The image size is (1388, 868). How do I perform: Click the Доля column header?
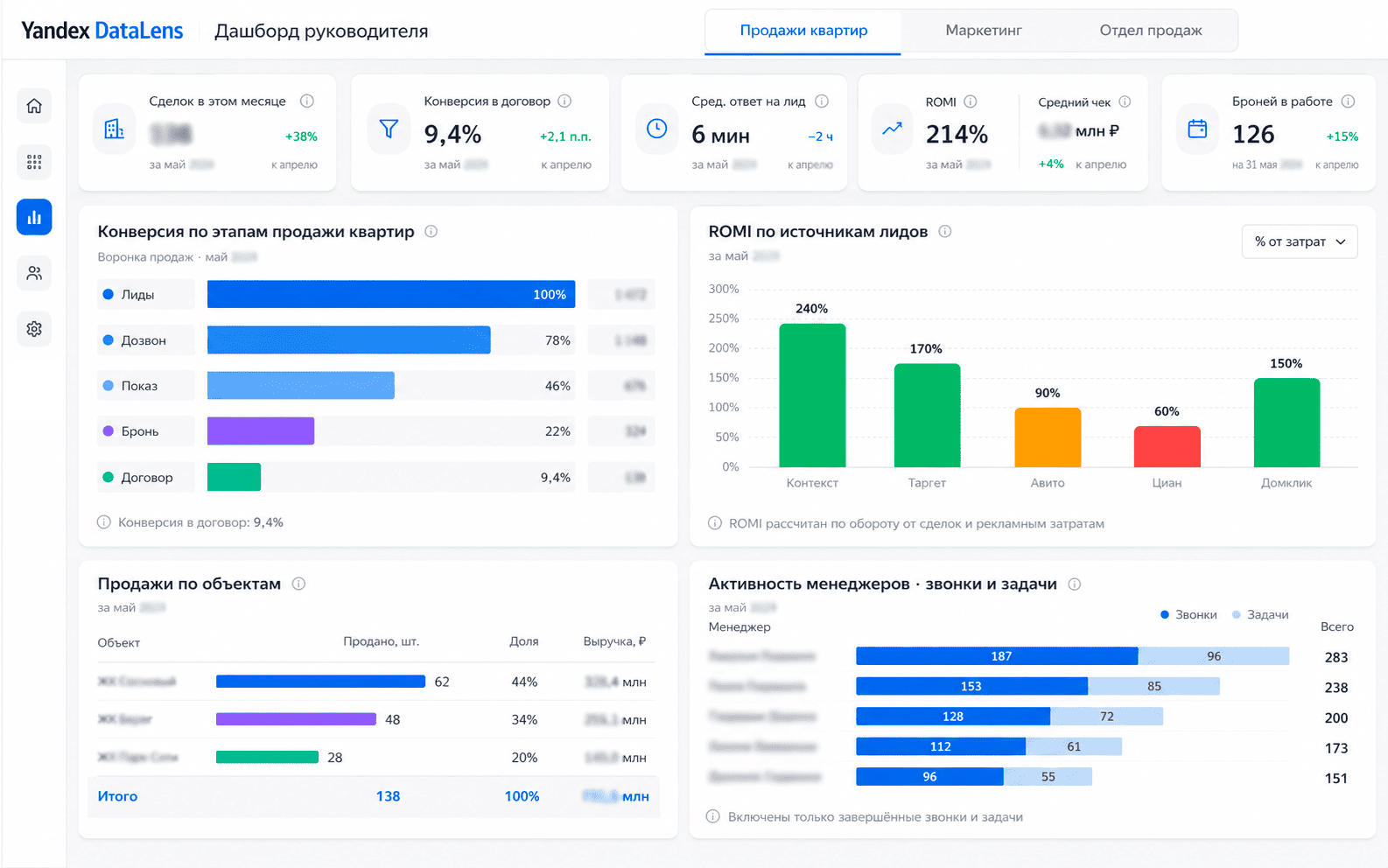(524, 641)
